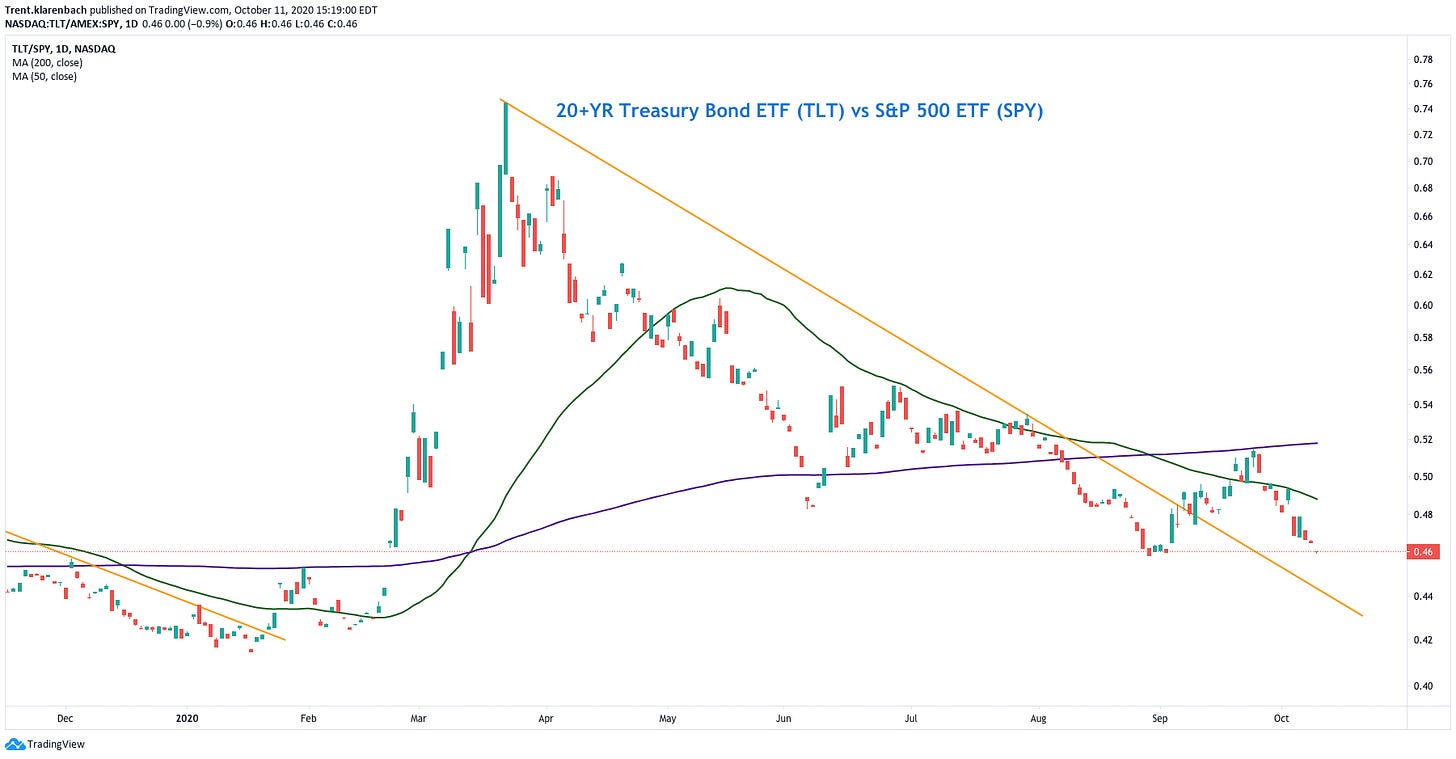
Task: Click the 0.78 price axis label
Action: click(x=1424, y=59)
